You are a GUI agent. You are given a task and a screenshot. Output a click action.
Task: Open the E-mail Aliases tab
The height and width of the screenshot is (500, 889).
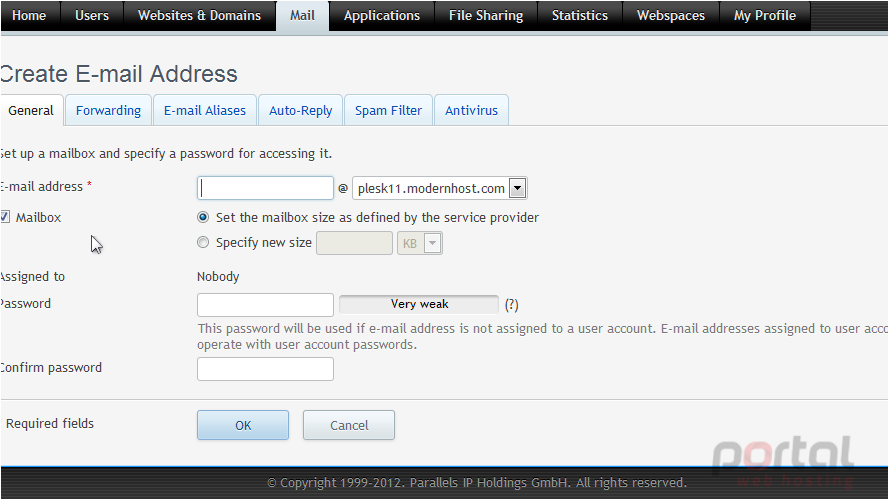pos(205,111)
